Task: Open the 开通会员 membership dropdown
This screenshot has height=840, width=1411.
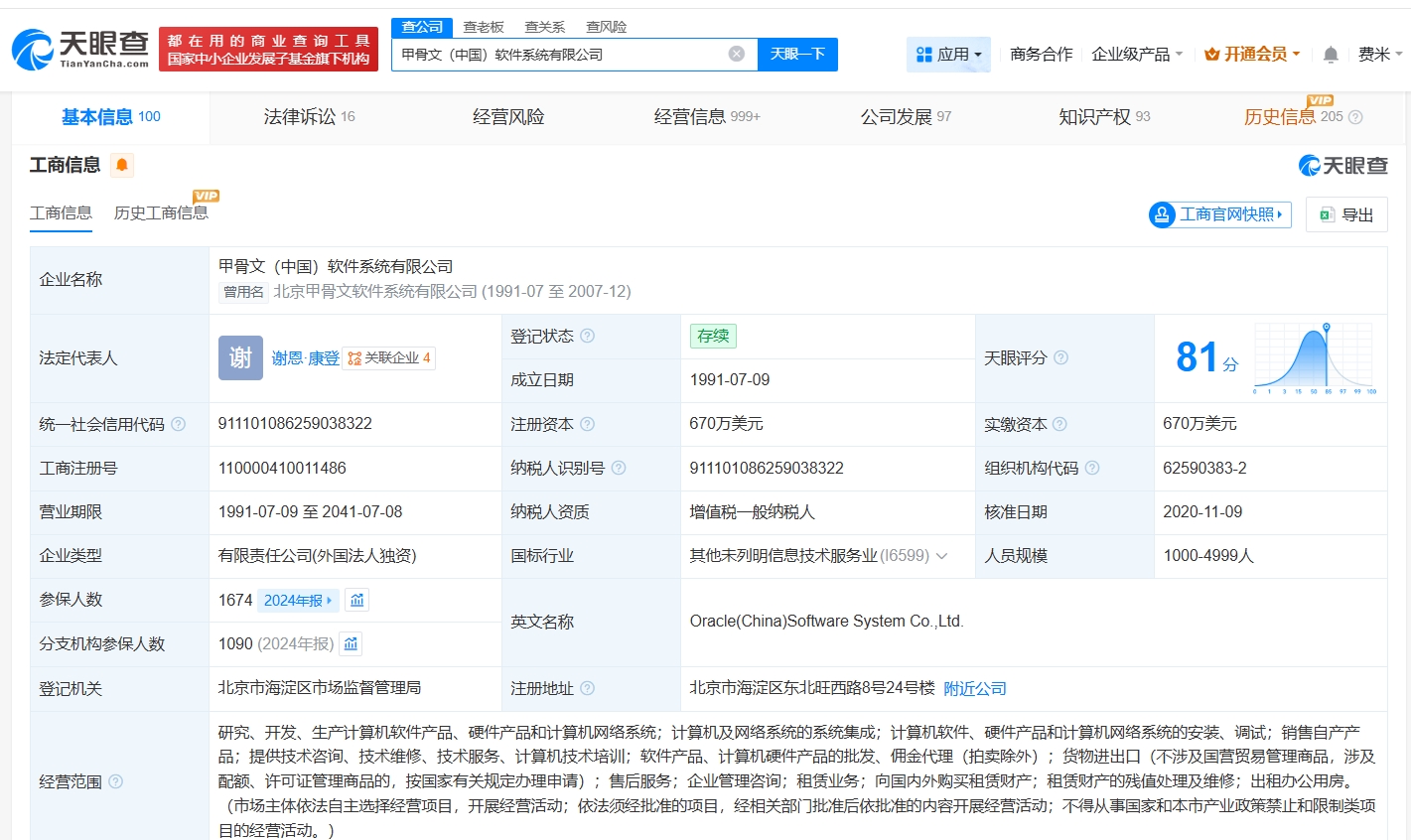Action: point(1251,55)
